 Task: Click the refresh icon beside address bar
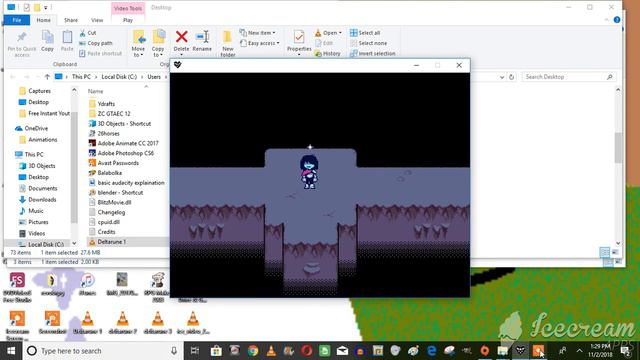[x=511, y=77]
